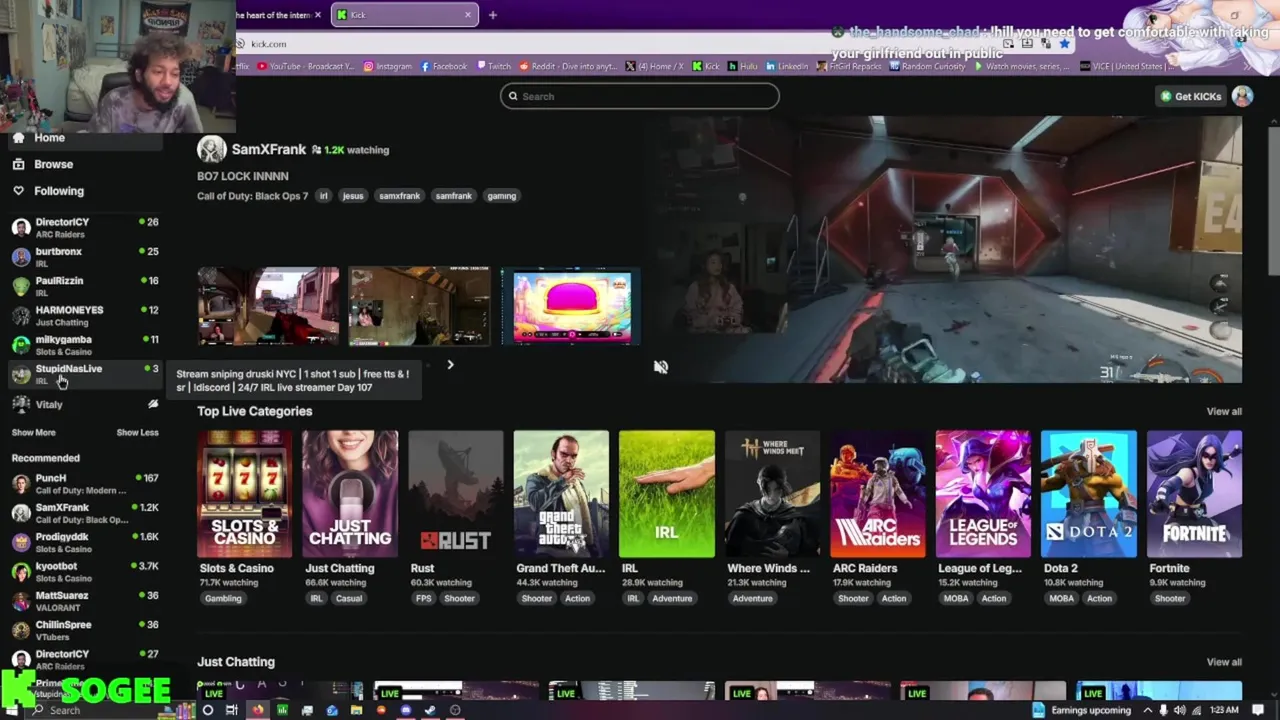Open the Twitch bookmark
Screen dimensions: 1280x720
point(494,66)
